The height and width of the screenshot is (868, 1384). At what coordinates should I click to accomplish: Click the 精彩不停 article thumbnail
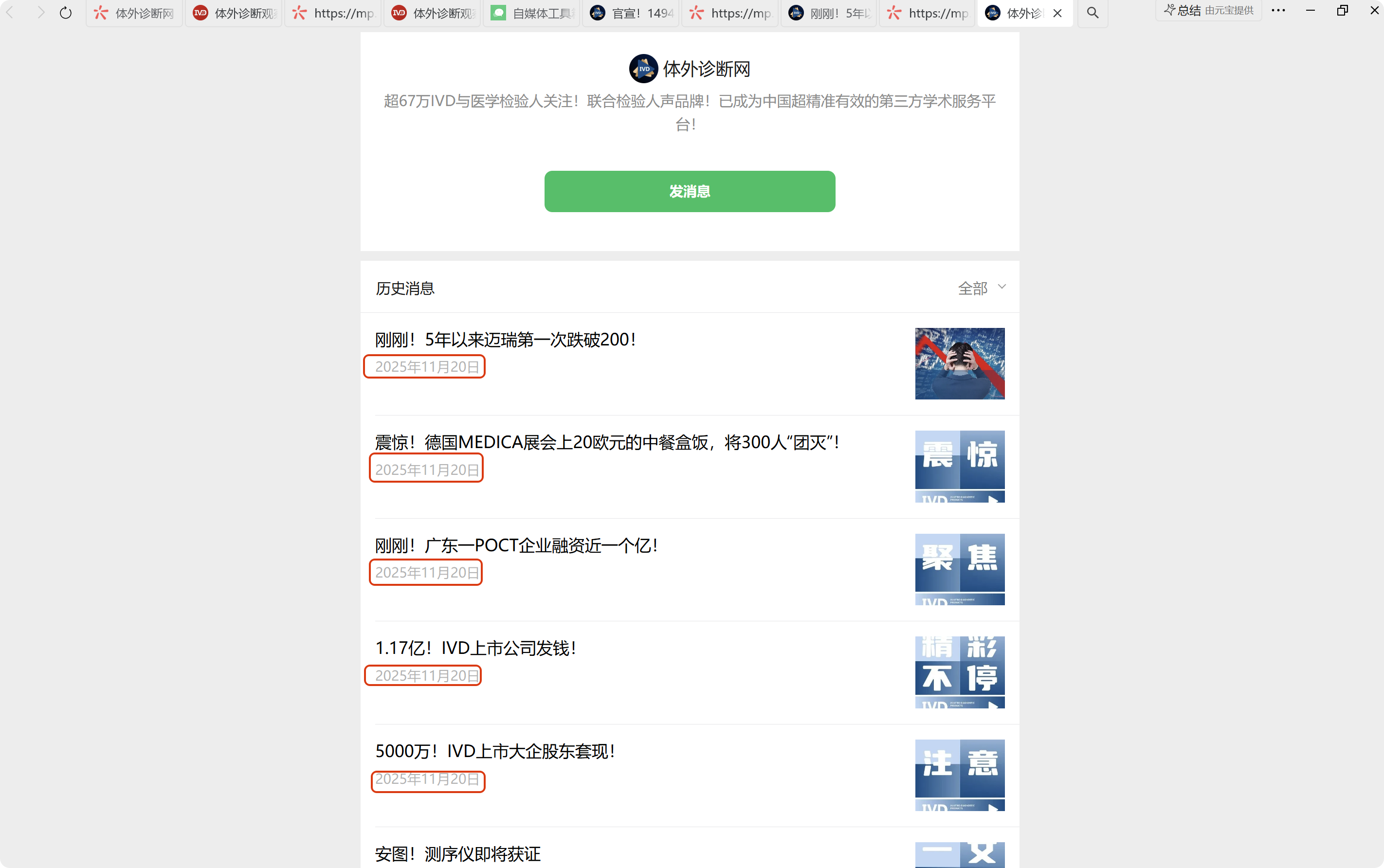960,672
